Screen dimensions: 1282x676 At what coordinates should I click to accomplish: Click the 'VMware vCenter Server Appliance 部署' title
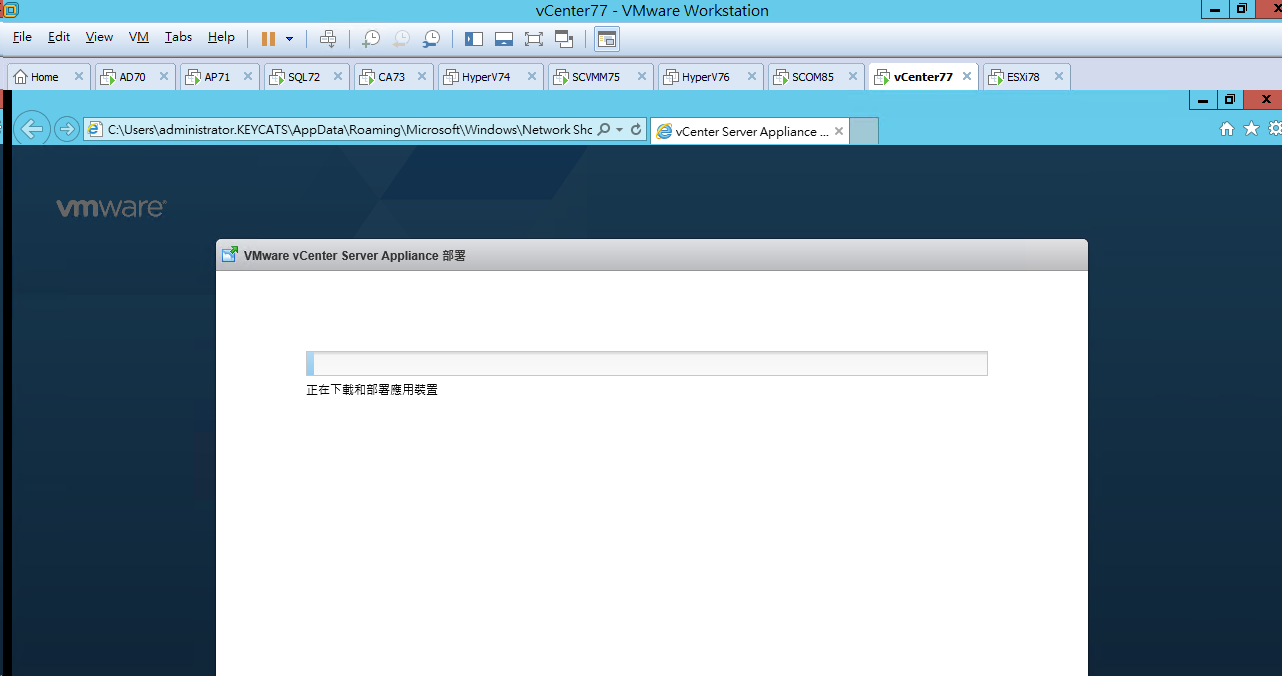(x=355, y=256)
